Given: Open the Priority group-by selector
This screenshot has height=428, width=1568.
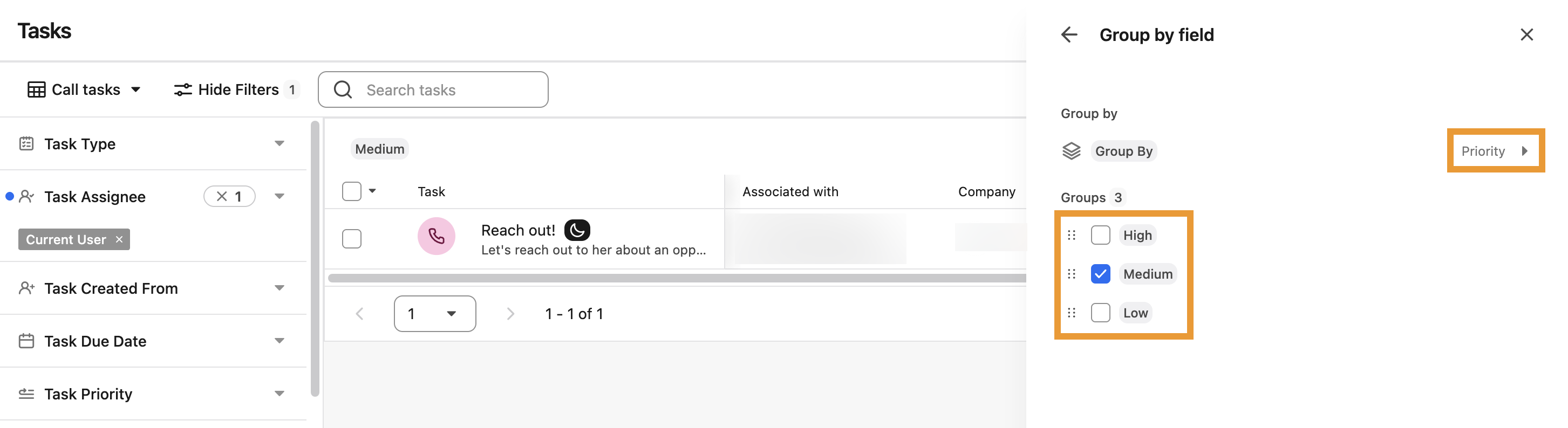Looking at the screenshot, I should click(x=1496, y=151).
